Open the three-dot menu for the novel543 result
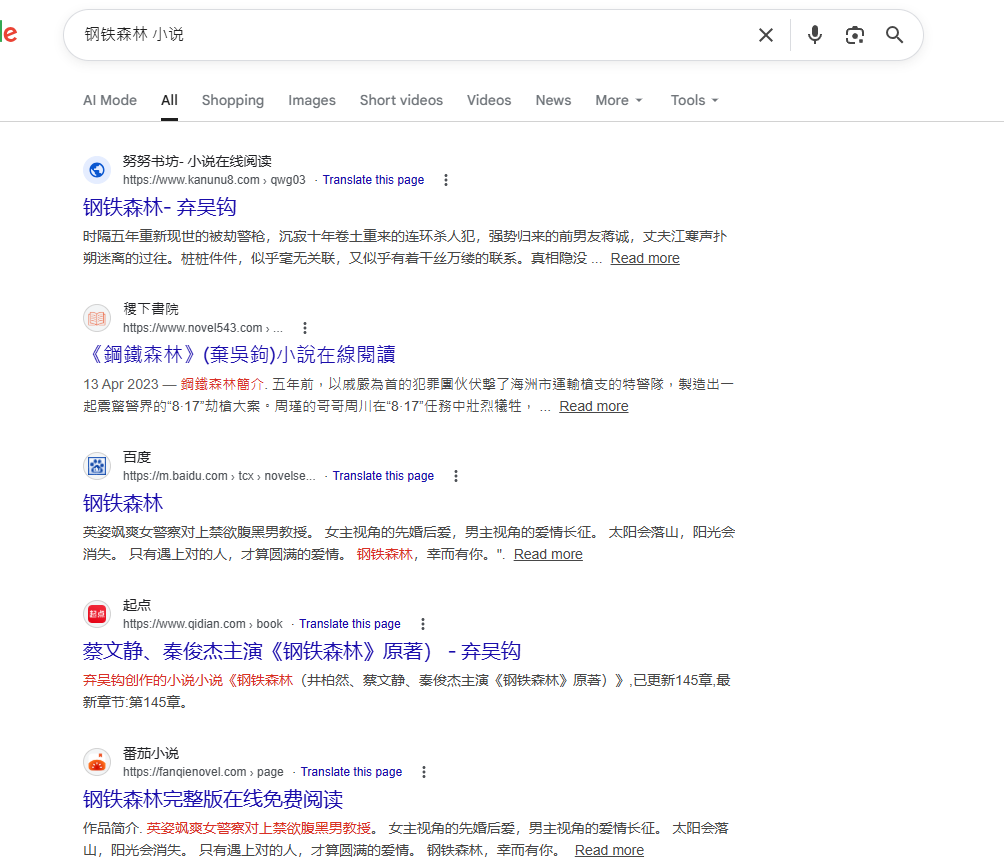Viewport: 1004px width, 862px height. (305, 328)
